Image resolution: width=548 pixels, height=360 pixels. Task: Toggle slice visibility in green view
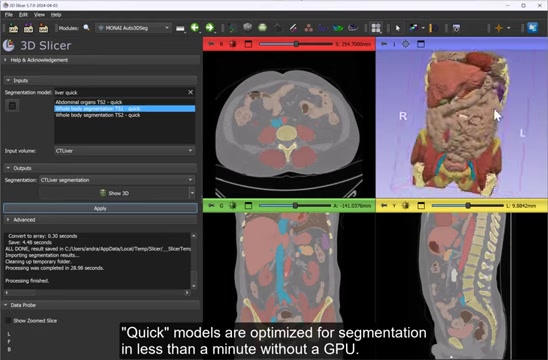tap(233, 206)
